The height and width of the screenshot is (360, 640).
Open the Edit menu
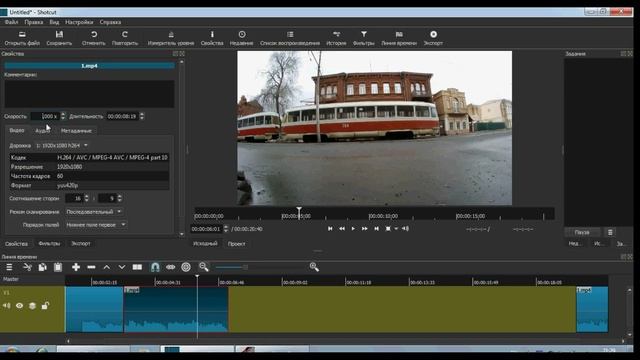(33, 22)
